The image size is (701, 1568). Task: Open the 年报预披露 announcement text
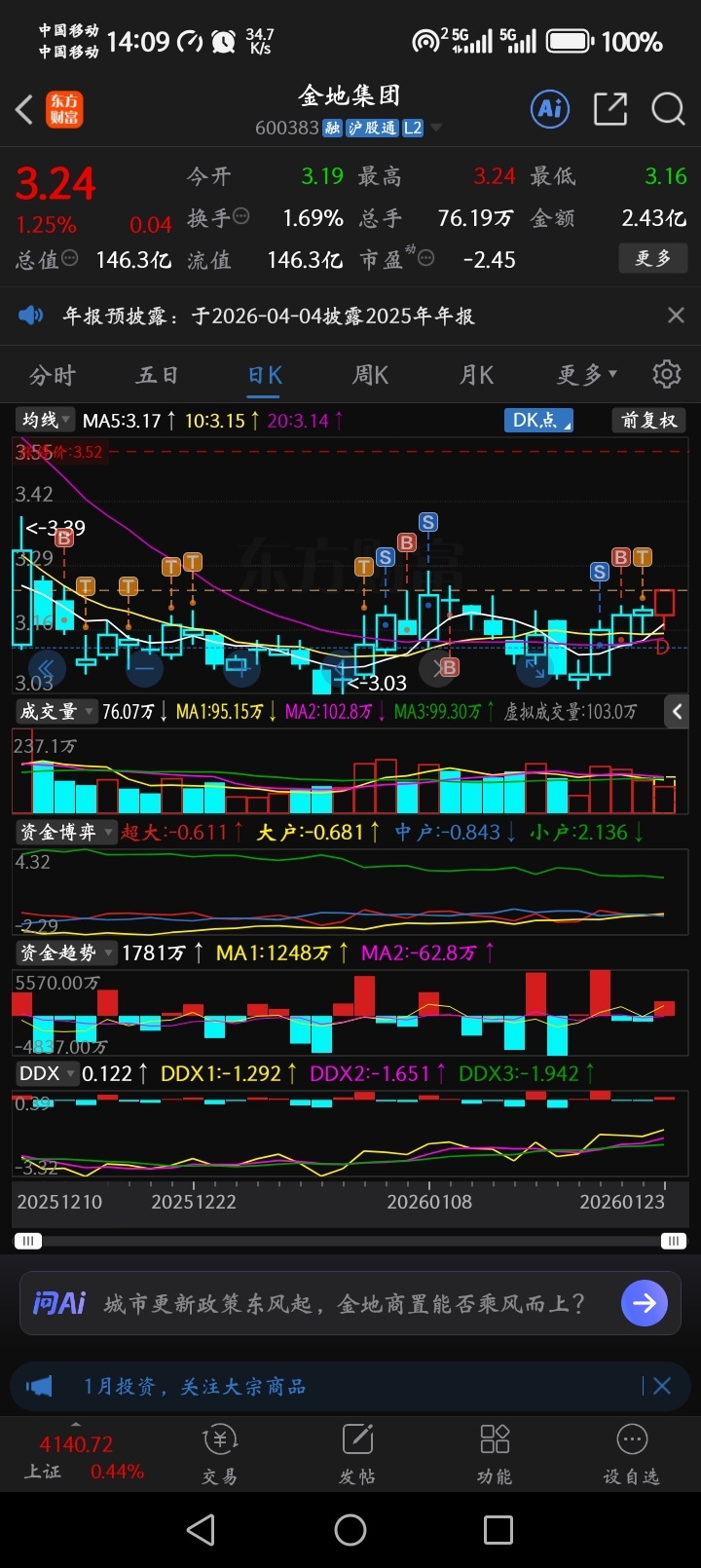click(x=269, y=316)
